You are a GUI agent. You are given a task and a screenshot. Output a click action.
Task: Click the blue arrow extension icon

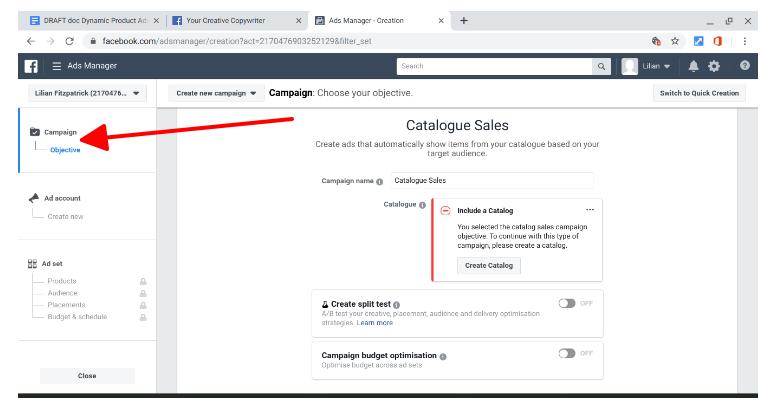(698, 41)
